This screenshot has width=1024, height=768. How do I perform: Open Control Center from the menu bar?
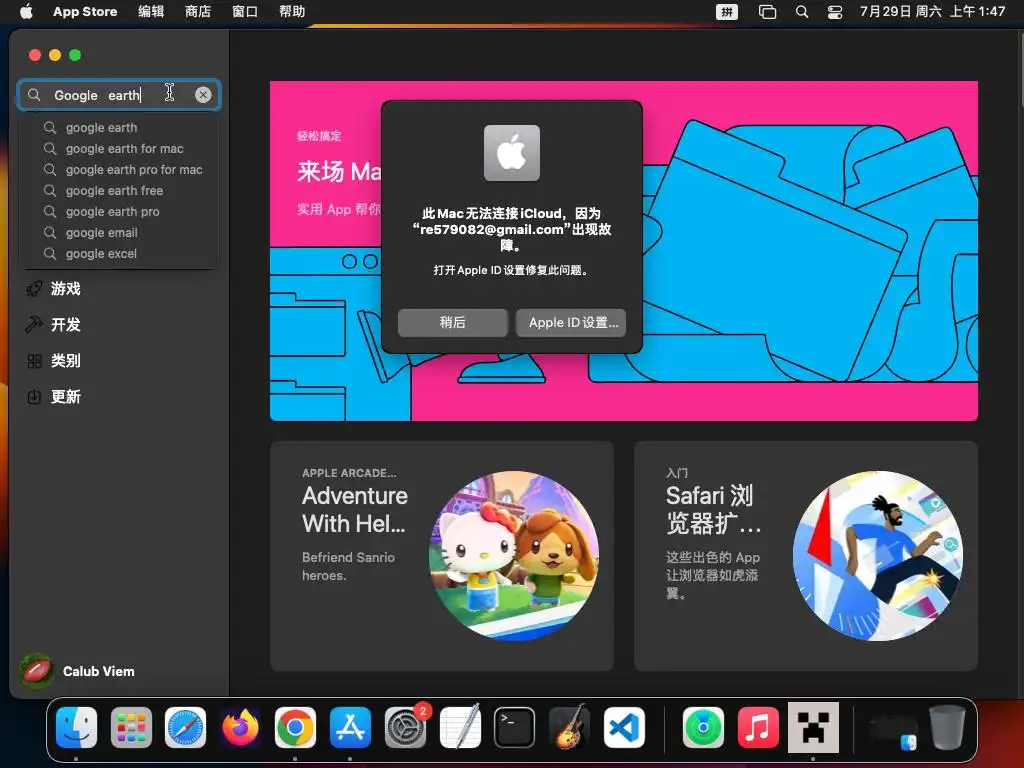pos(835,11)
